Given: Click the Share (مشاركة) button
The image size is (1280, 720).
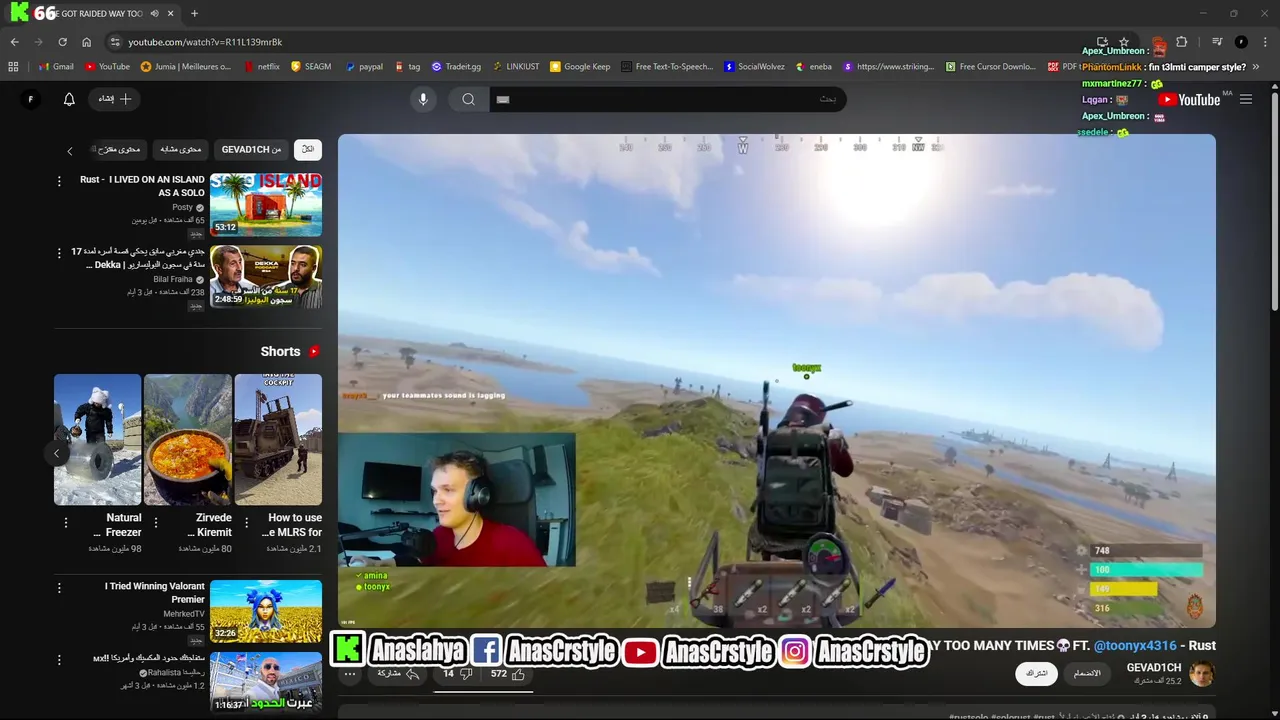Looking at the screenshot, I should coord(398,674).
